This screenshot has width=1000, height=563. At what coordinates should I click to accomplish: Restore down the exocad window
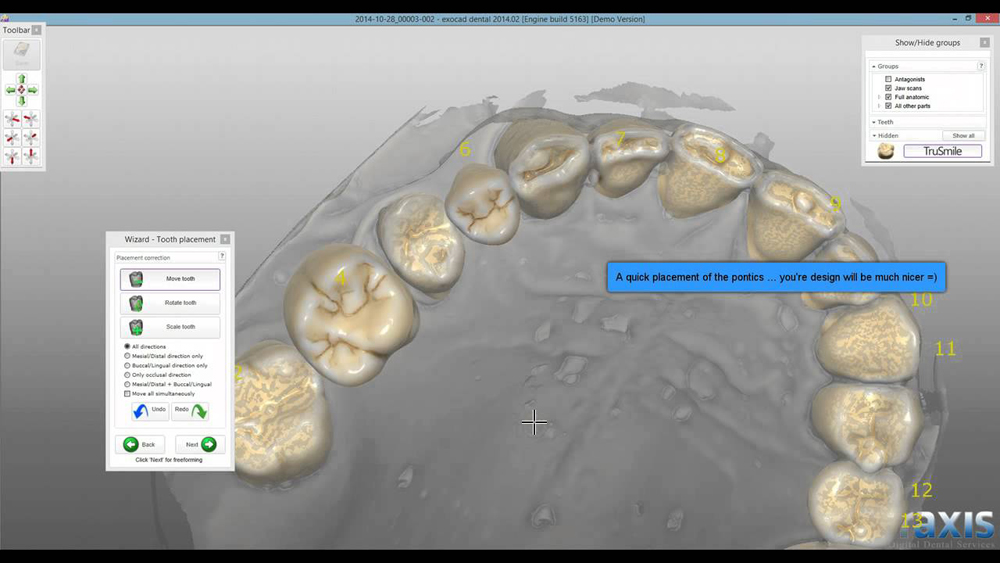968,18
